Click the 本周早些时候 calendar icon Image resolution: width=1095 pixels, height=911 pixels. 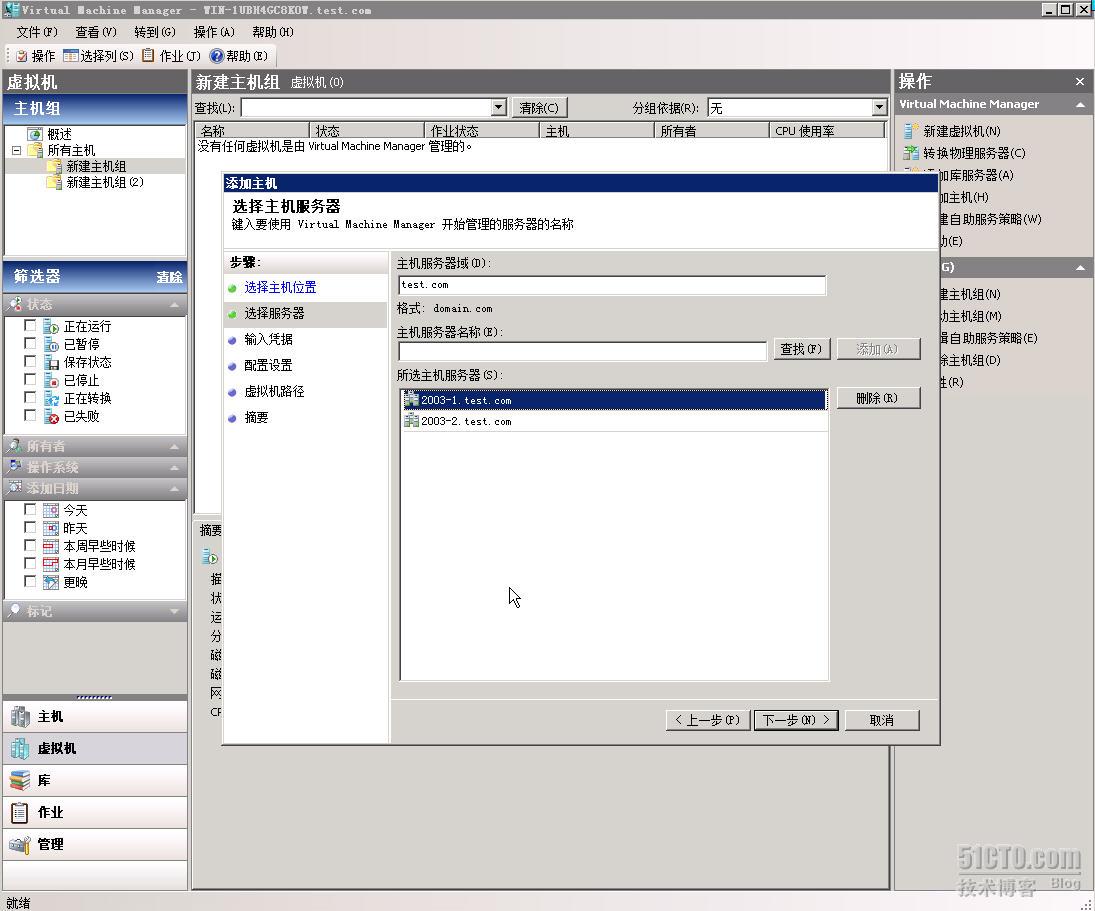coord(51,547)
